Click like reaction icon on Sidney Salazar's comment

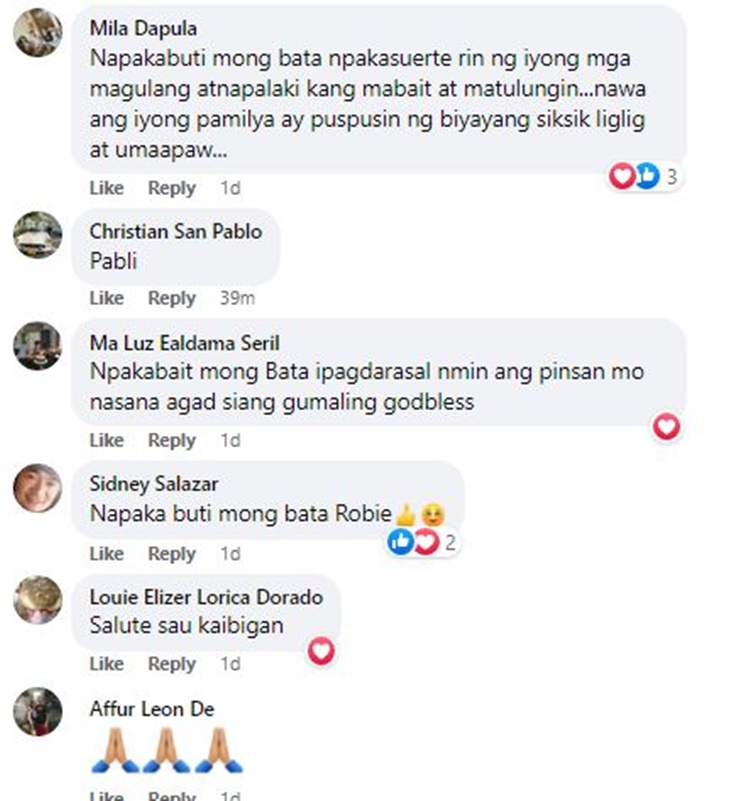click(400, 541)
